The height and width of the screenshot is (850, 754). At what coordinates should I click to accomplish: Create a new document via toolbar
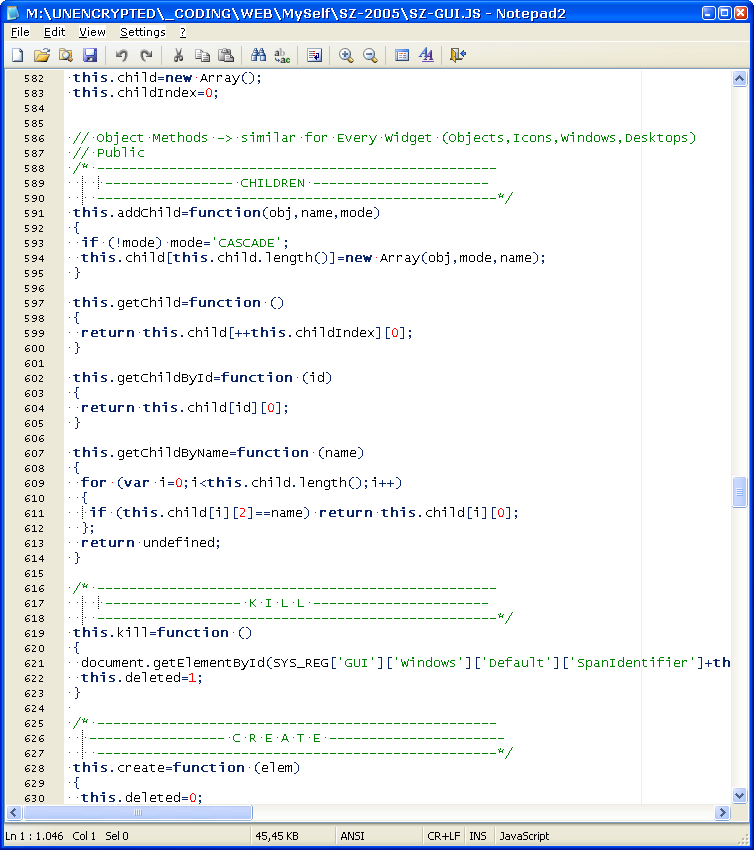(18, 55)
